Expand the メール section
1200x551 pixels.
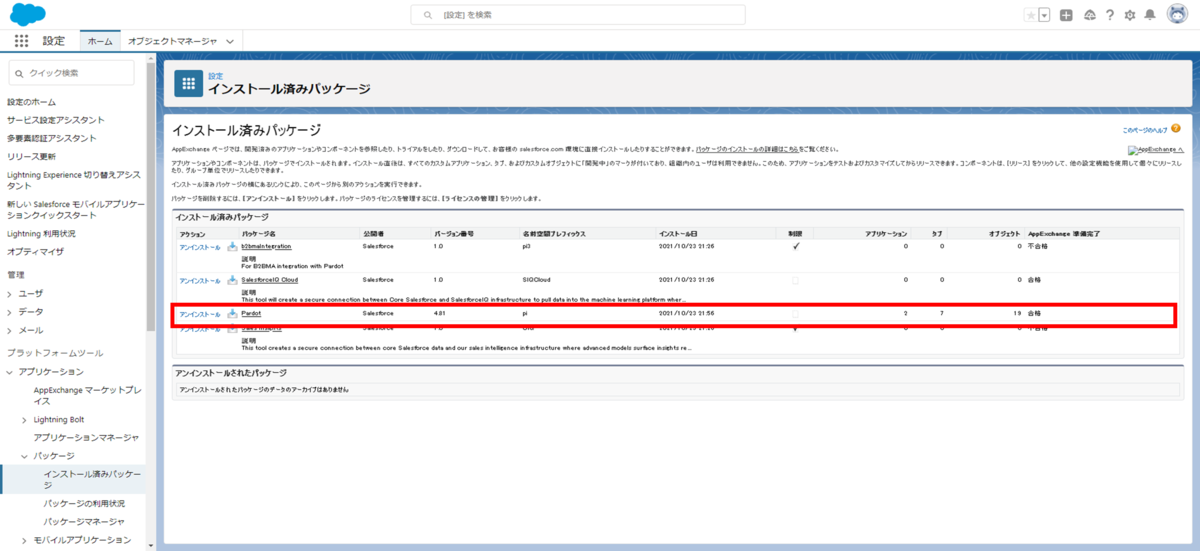pyautogui.click(x=10, y=330)
